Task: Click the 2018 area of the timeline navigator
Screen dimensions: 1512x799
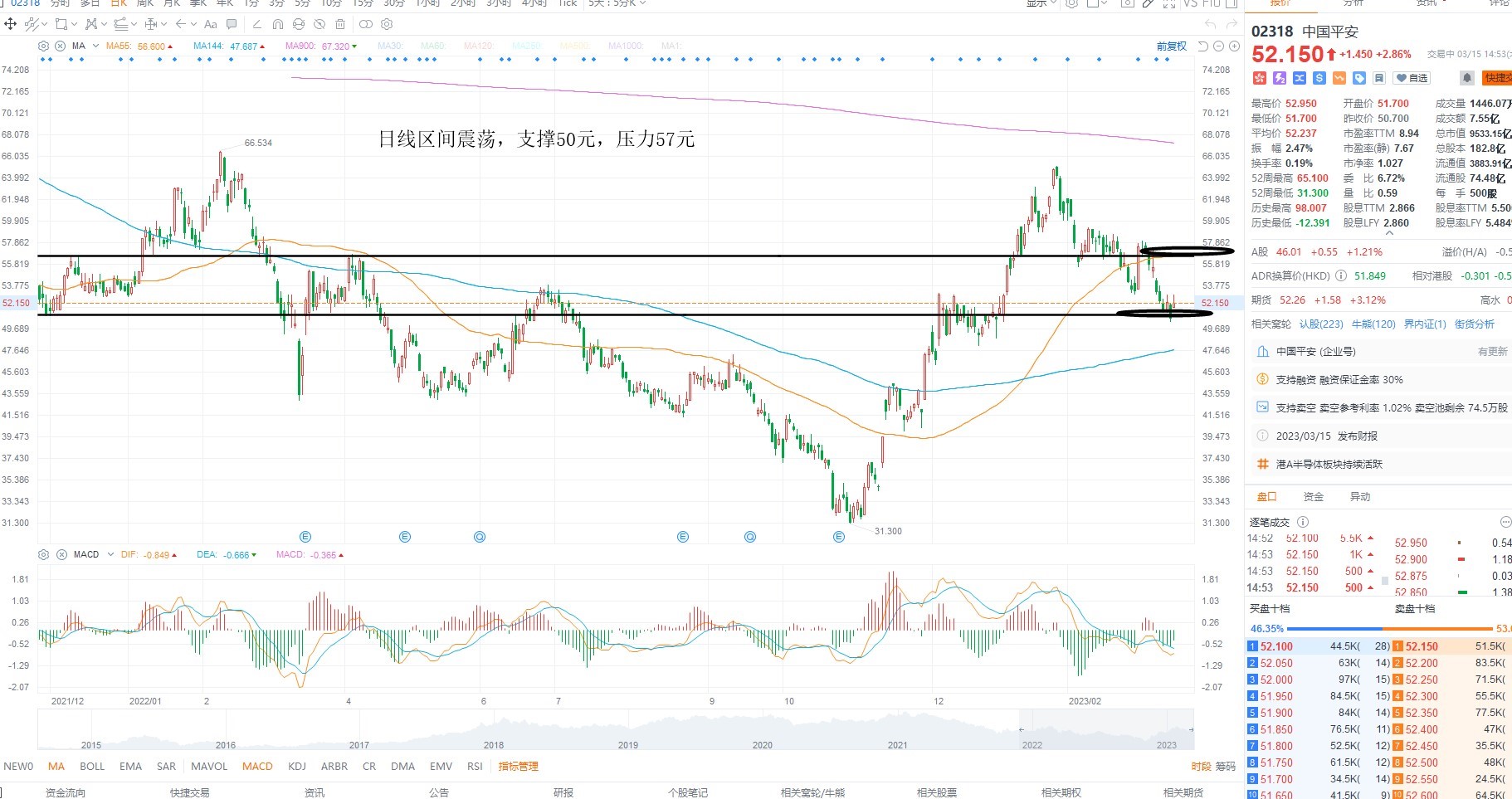Action: (494, 745)
